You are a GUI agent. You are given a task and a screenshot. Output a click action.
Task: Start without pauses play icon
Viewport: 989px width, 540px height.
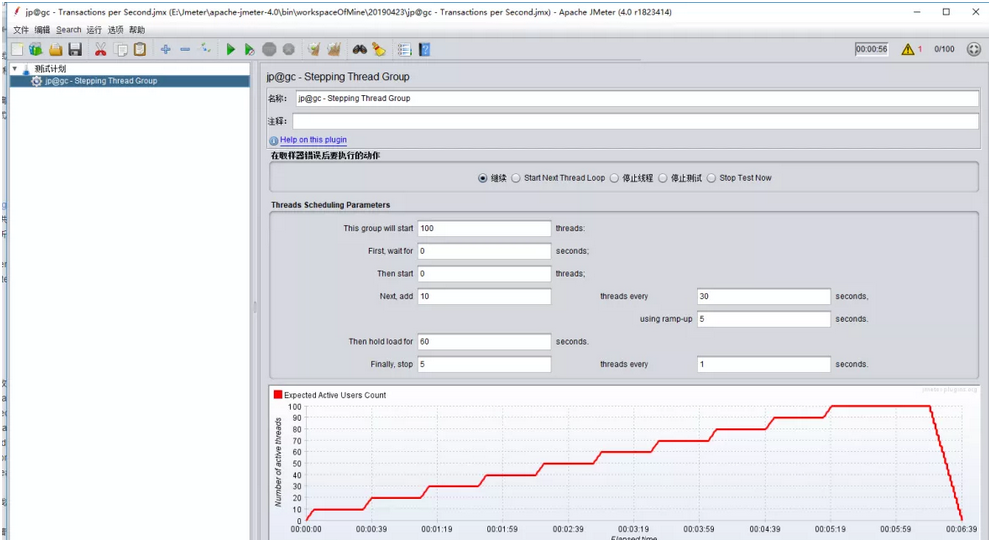(250, 49)
